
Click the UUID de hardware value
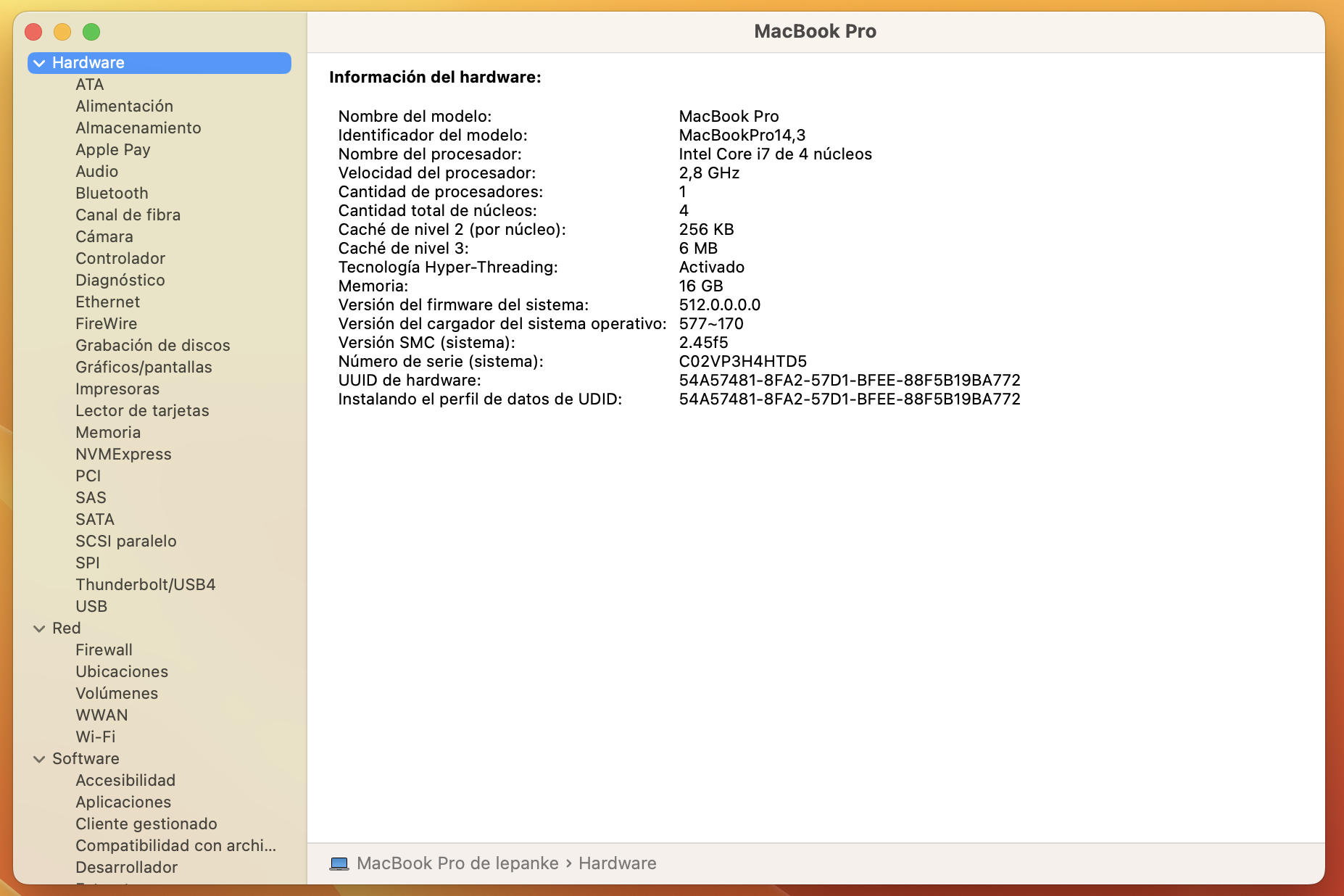[x=850, y=380]
